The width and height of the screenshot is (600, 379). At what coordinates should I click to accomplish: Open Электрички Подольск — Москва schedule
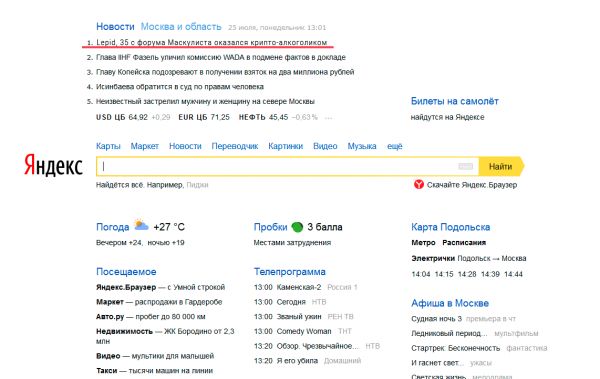point(469,258)
